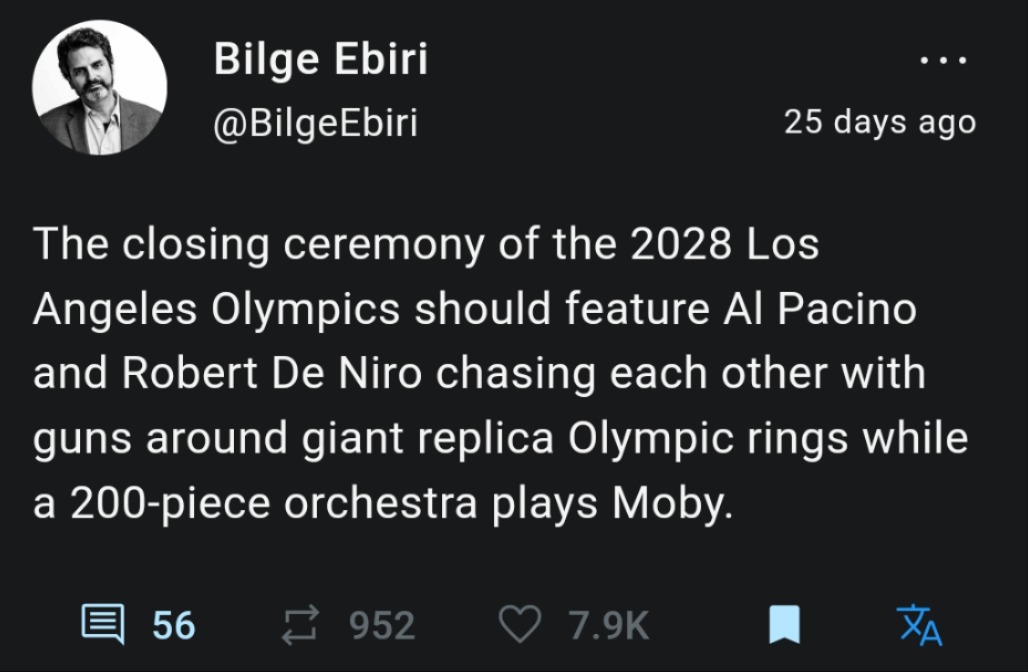Viewport: 1028px width, 672px height.
Task: Open the three-dot more options menu
Action: 945,61
